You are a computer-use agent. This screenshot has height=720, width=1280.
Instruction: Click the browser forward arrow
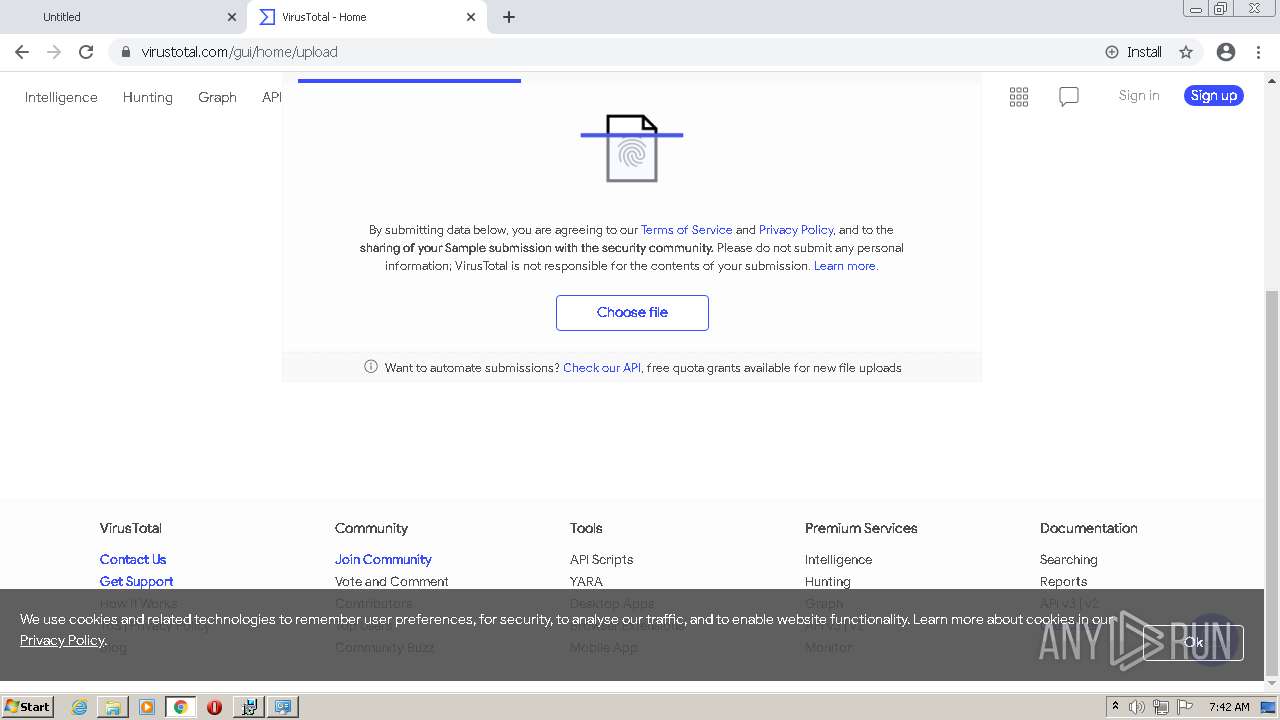point(54,52)
